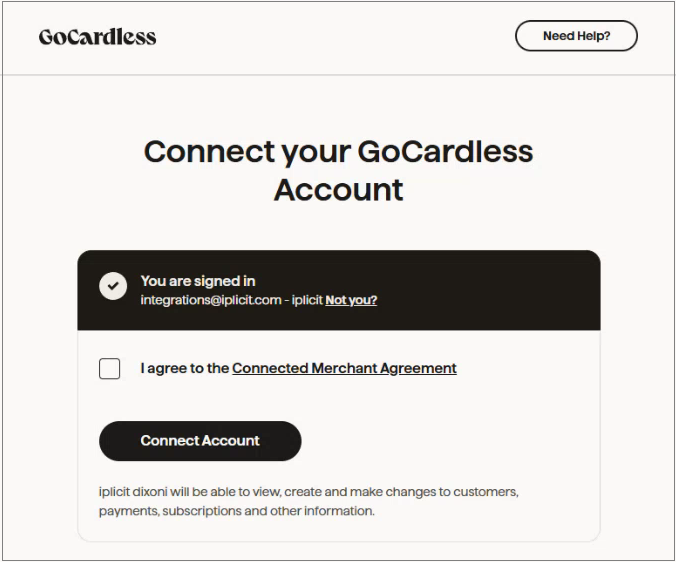Click the white card area beside Connect Account
The image size is (676, 562).
click(x=450, y=441)
